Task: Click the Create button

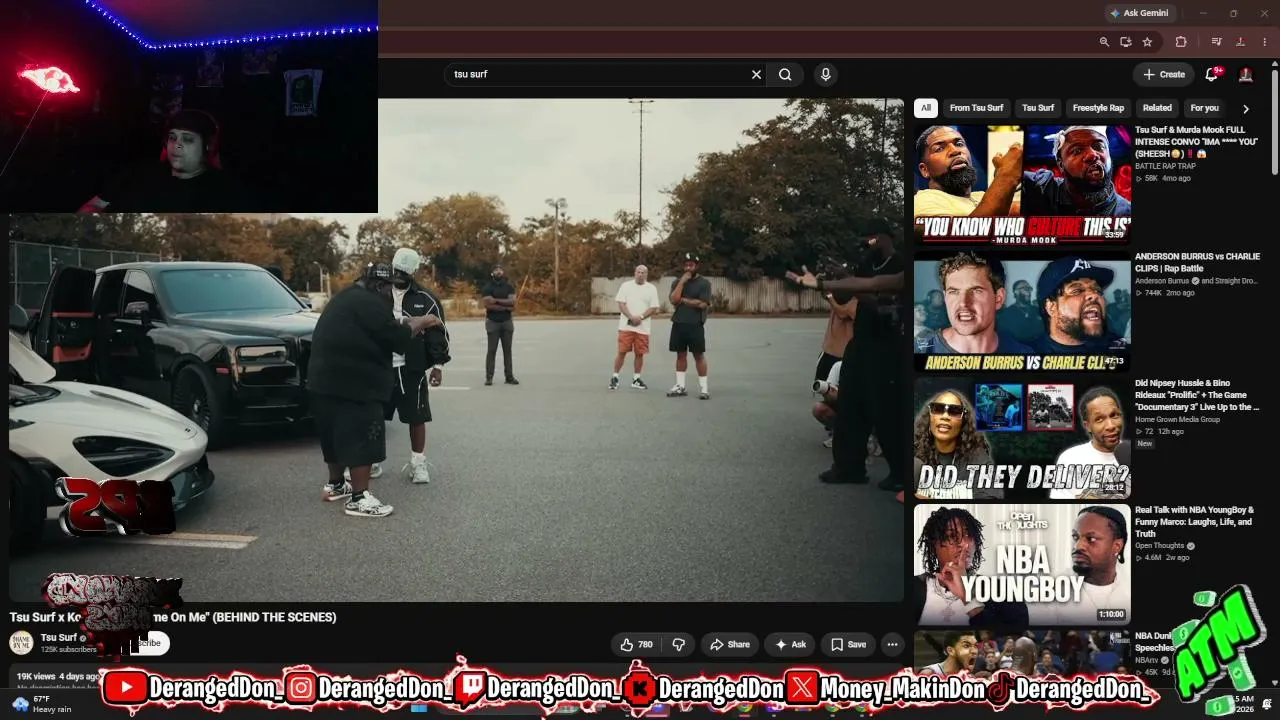Action: pyautogui.click(x=1164, y=74)
